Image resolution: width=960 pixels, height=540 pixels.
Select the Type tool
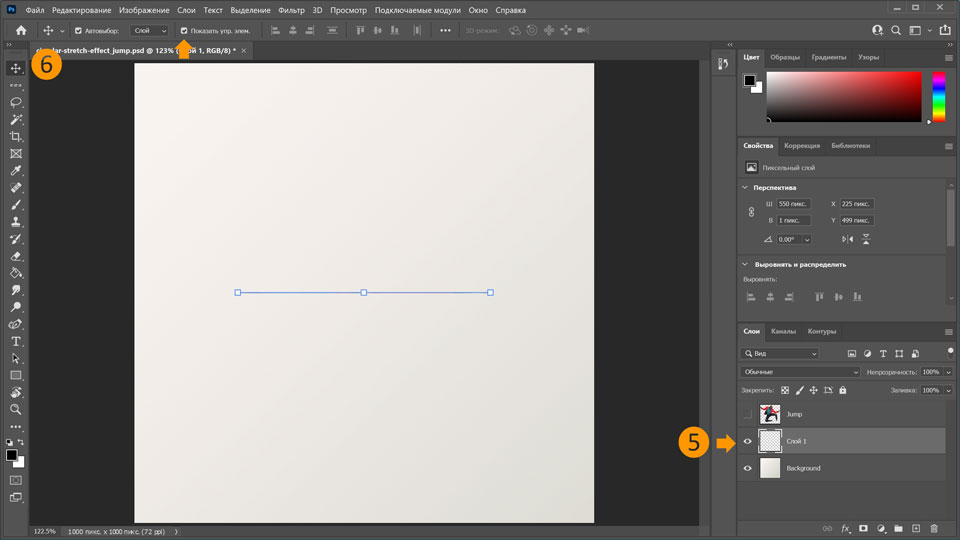click(x=16, y=341)
